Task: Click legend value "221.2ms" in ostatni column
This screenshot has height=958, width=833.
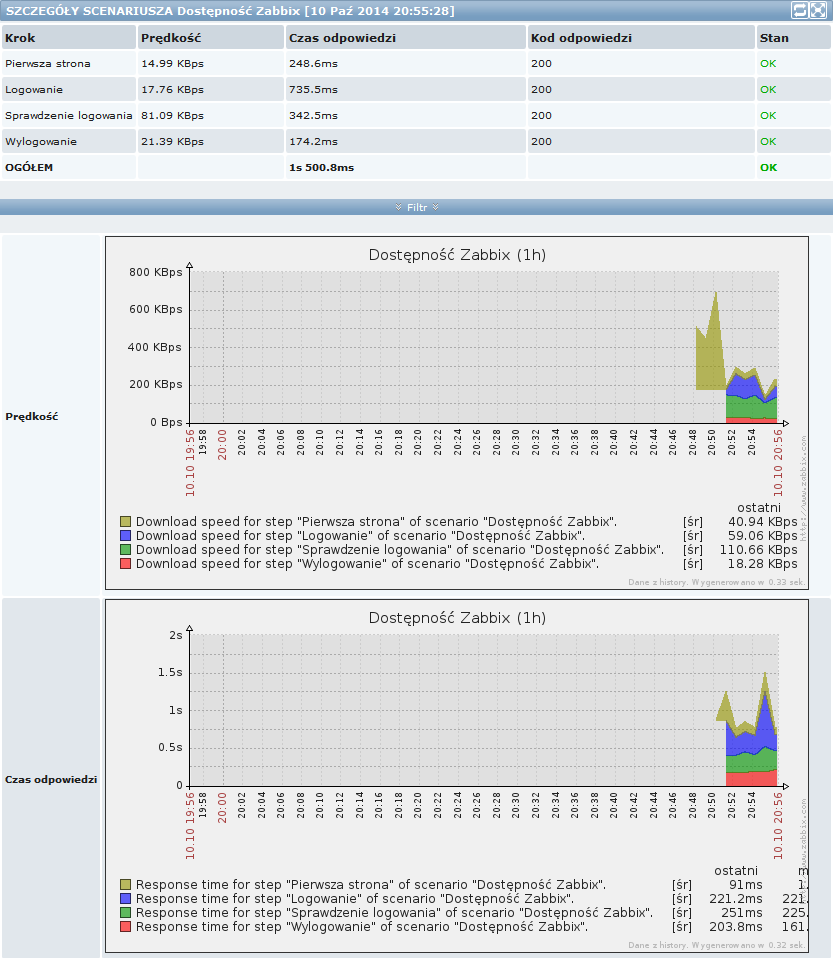Action: [x=736, y=899]
